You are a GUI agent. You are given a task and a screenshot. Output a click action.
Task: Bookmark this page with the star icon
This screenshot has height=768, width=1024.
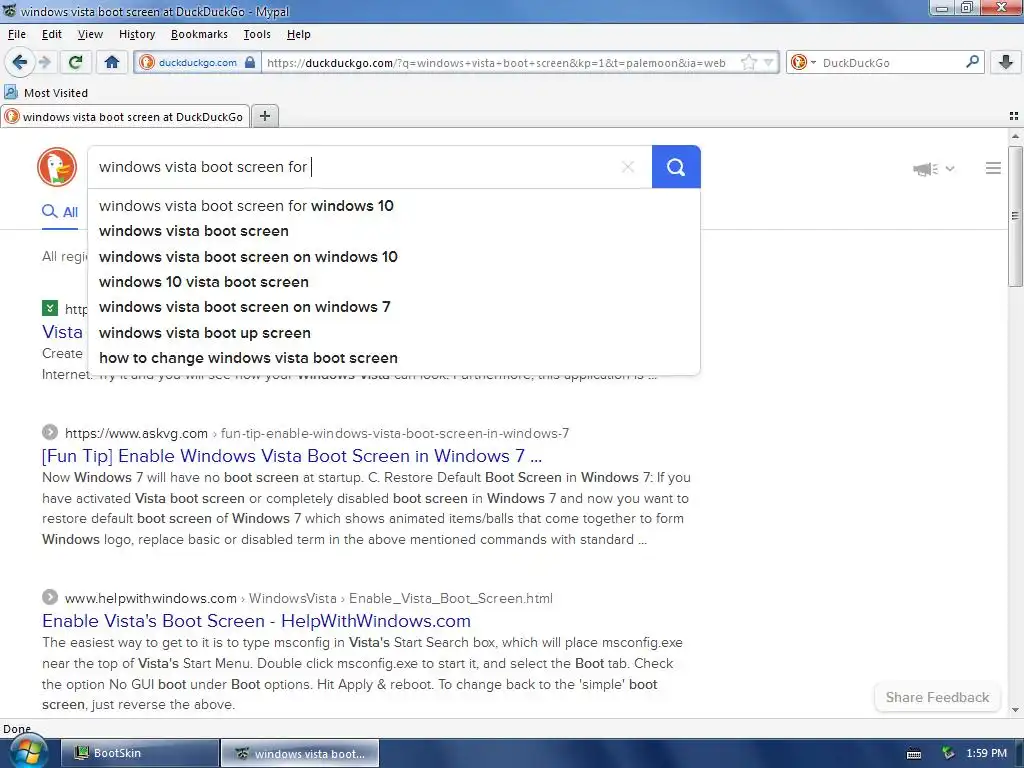748,63
